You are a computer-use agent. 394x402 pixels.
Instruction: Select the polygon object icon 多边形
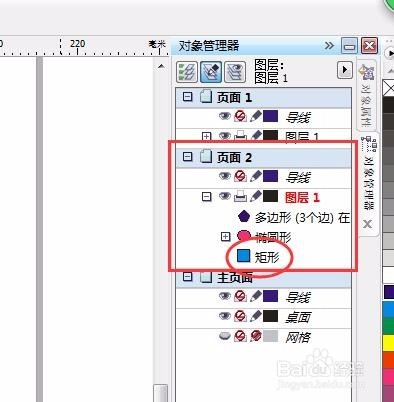pos(244,216)
